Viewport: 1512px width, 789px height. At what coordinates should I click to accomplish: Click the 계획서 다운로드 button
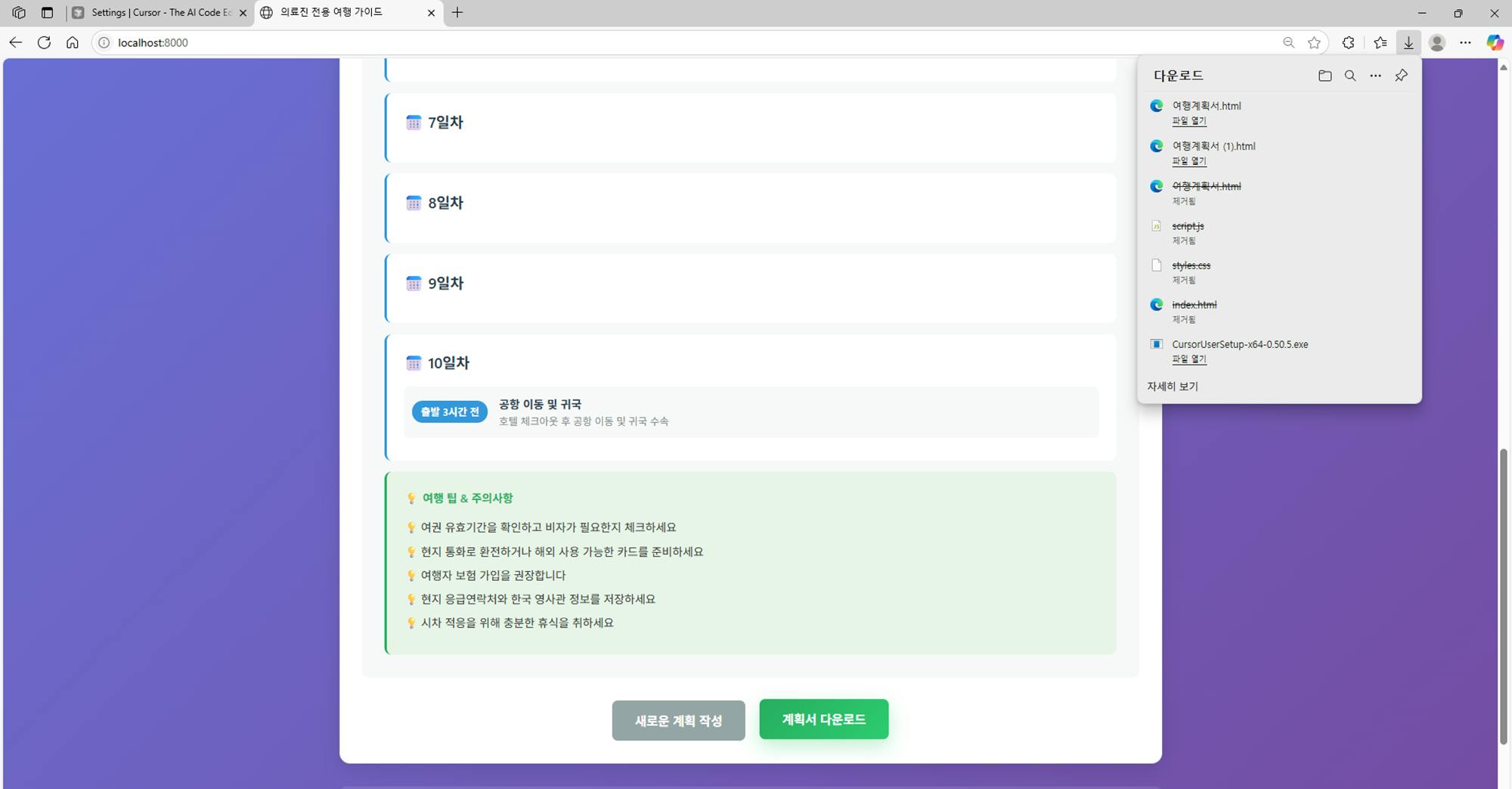pos(823,719)
